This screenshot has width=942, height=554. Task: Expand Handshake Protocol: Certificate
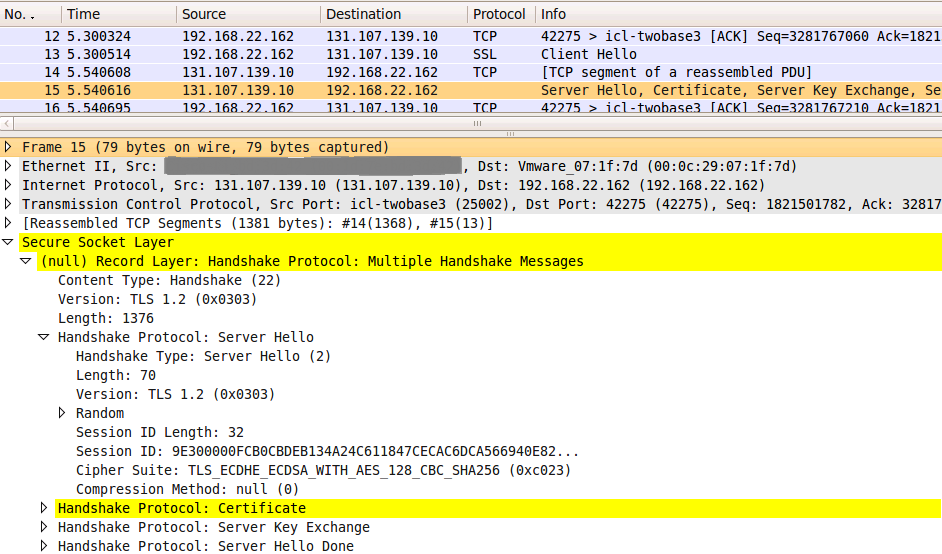44,508
